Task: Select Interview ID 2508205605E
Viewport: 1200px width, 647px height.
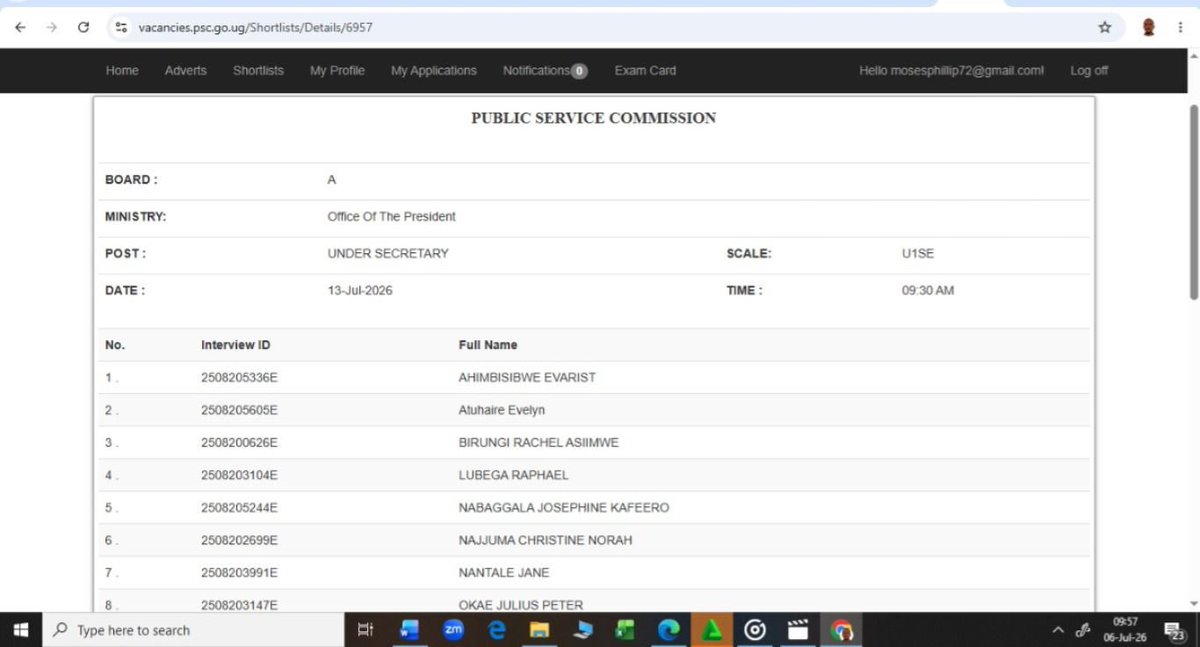Action: tap(239, 410)
